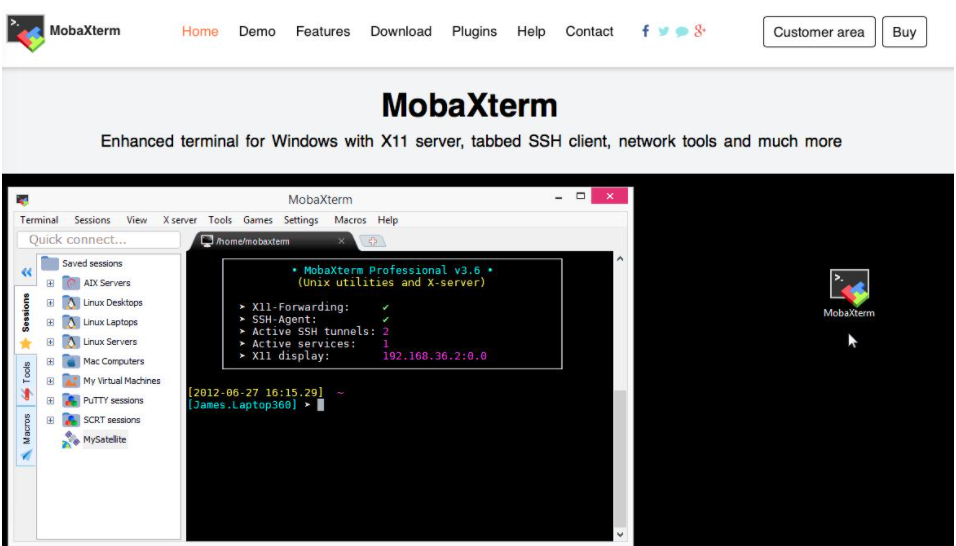Click the MobaXterm desktop shortcut icon
Image resolution: width=956 pixels, height=546 pixels.
point(849,288)
